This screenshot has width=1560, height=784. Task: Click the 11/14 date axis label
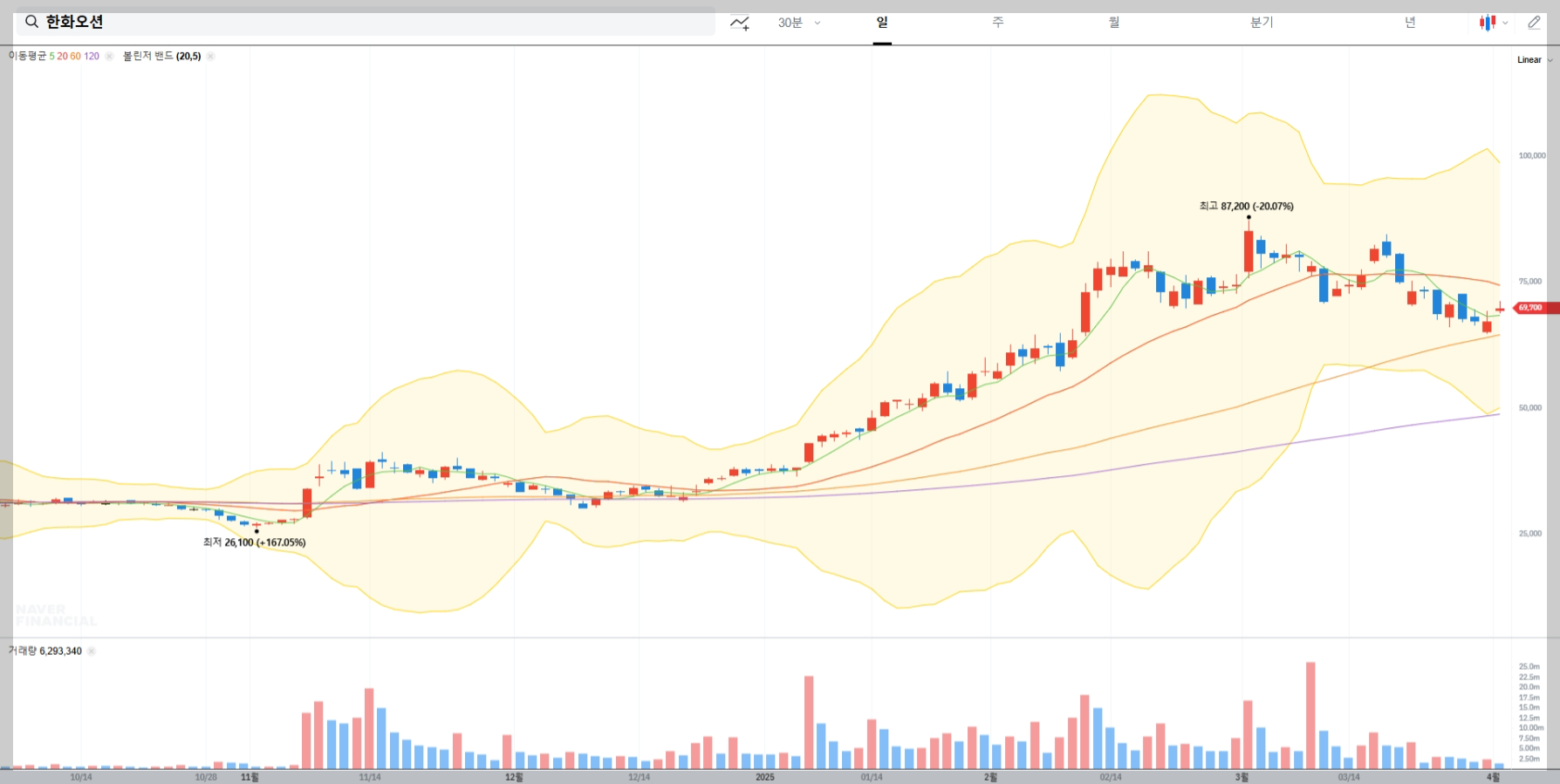(370, 777)
